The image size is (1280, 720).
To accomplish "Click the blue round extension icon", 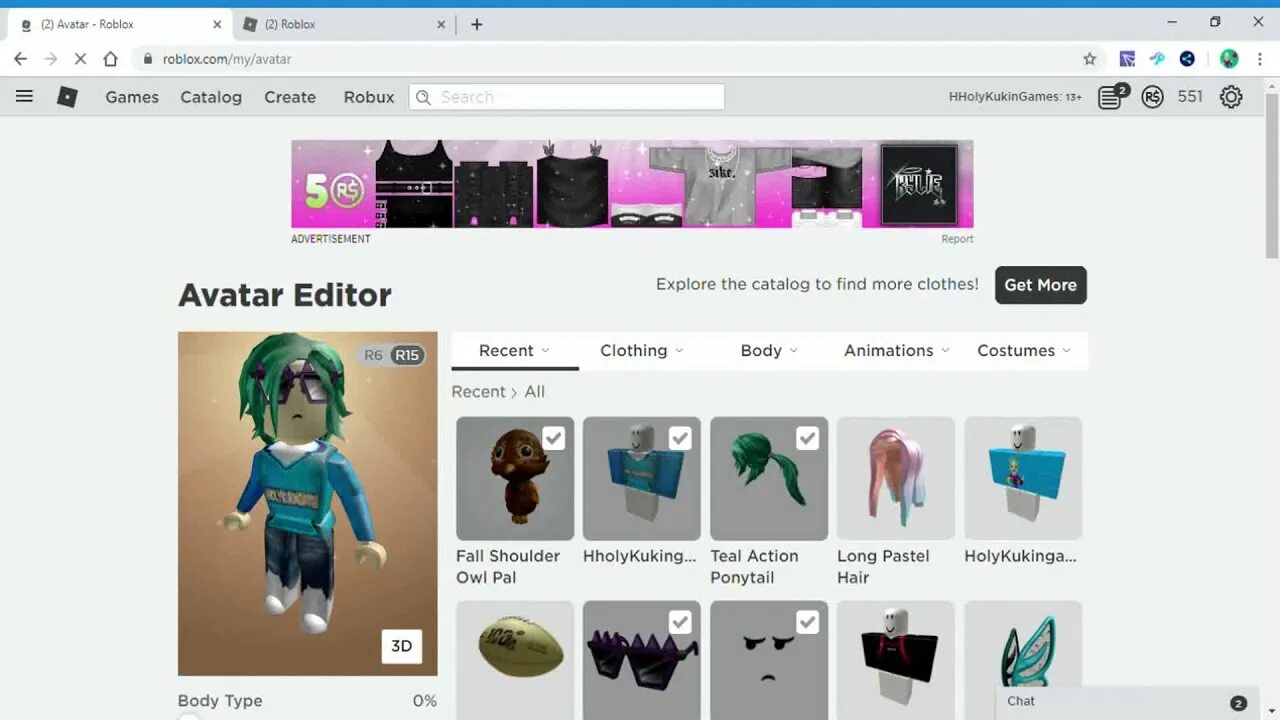I will click(x=1187, y=59).
